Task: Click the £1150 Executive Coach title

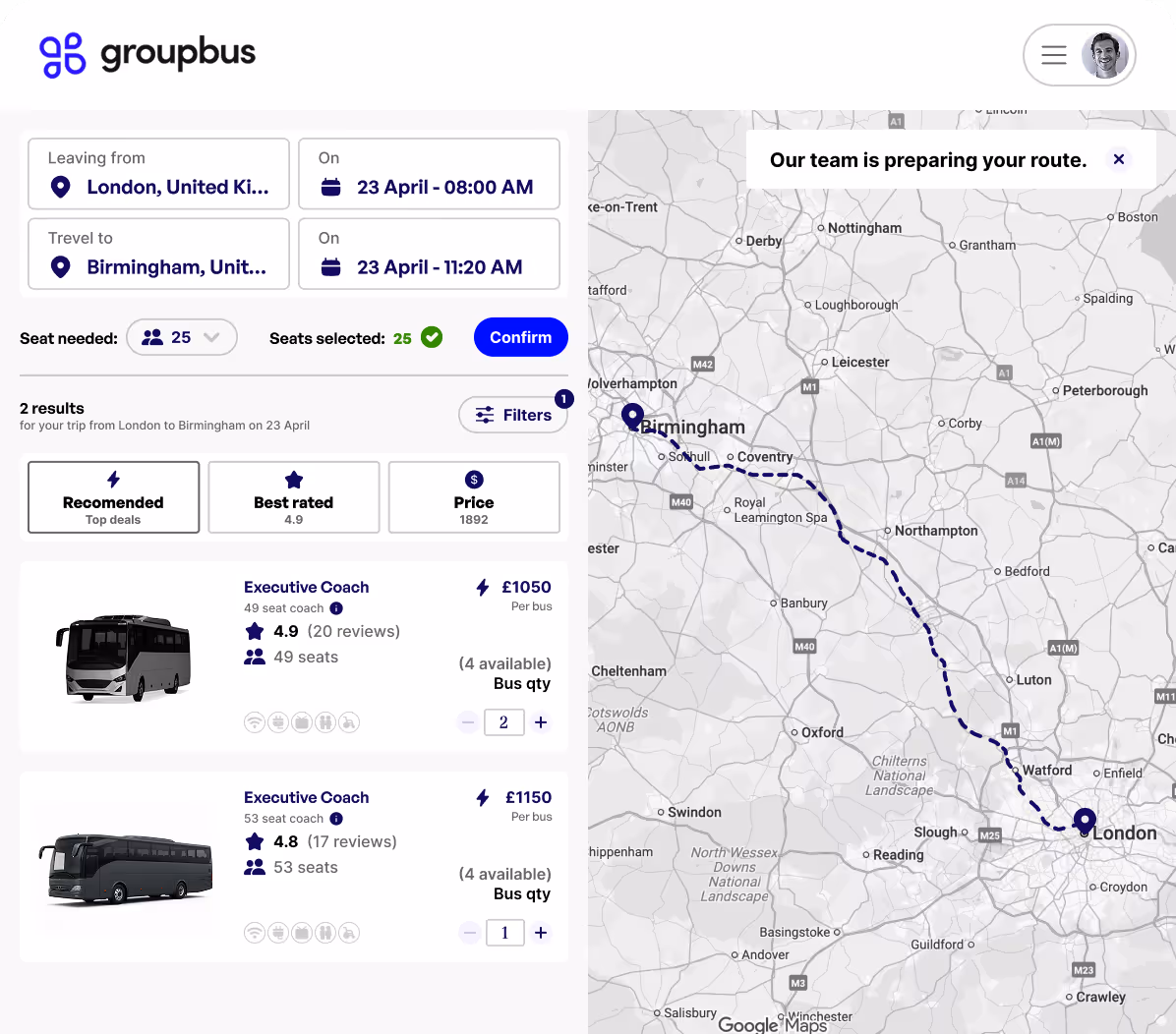Action: 306,798
